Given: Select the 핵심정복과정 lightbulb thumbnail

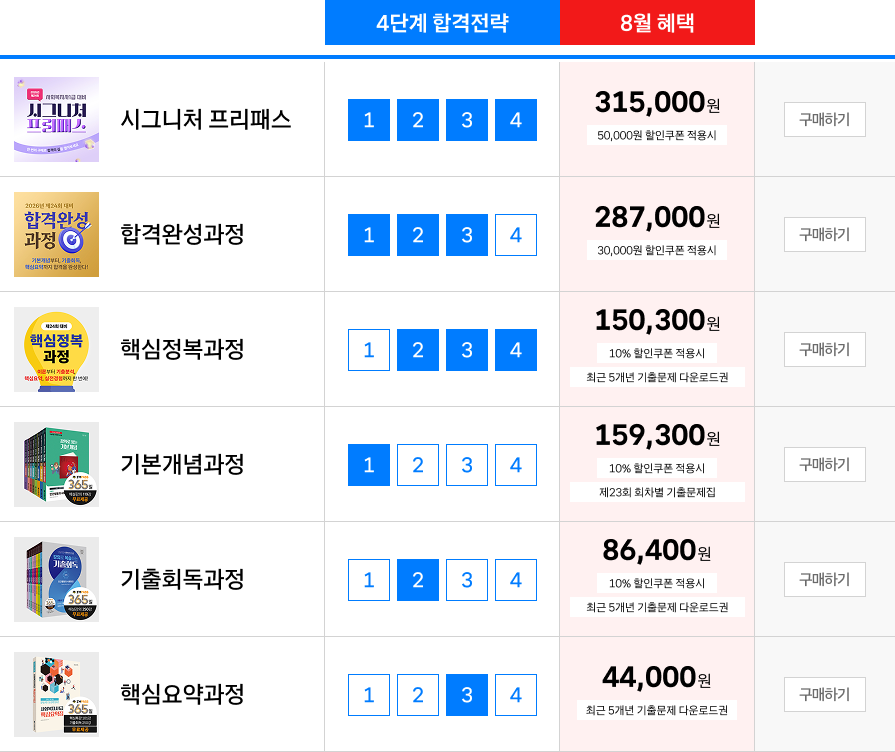Looking at the screenshot, I should coord(57,349).
